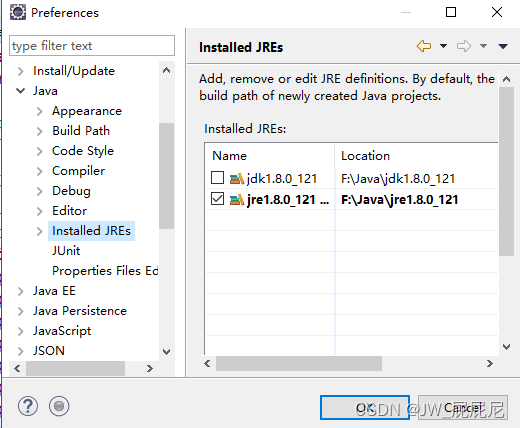
Task: Select the Java EE tree item
Action: (x=54, y=291)
